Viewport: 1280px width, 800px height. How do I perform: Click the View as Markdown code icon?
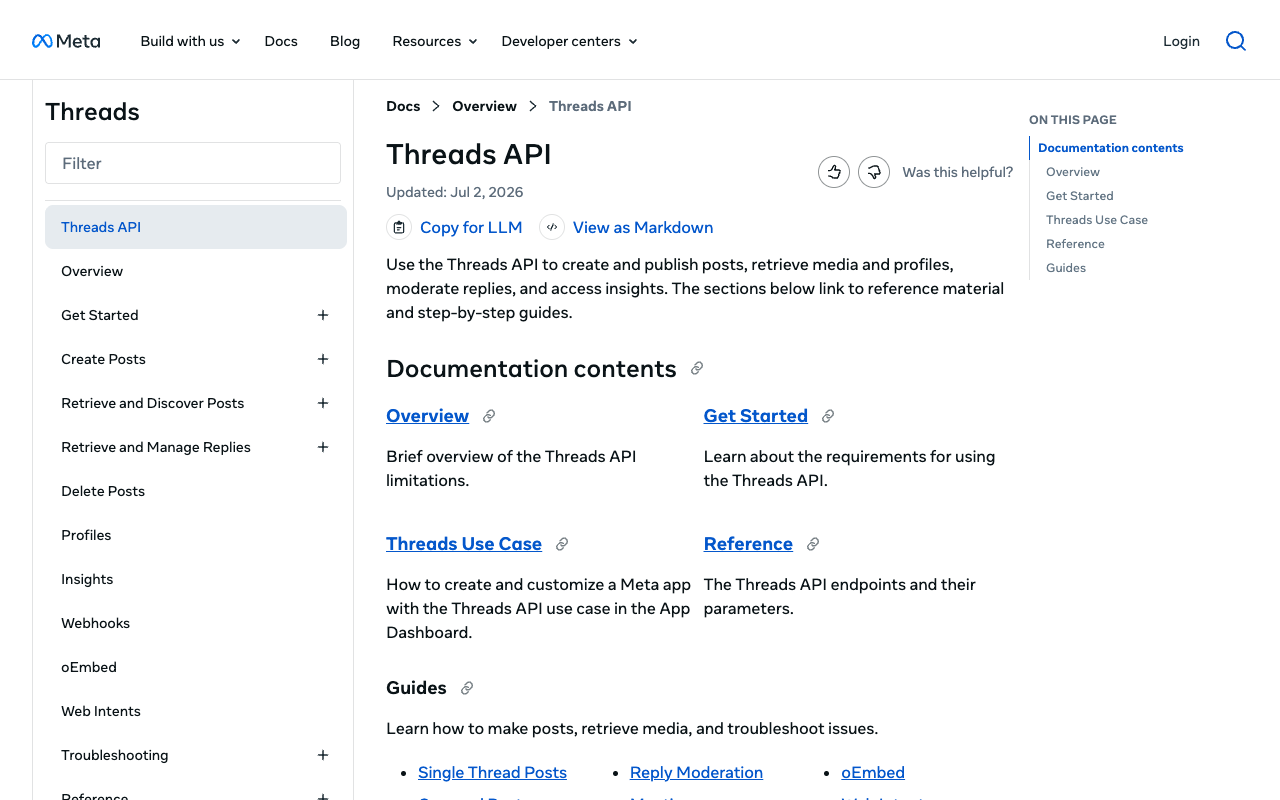point(552,227)
